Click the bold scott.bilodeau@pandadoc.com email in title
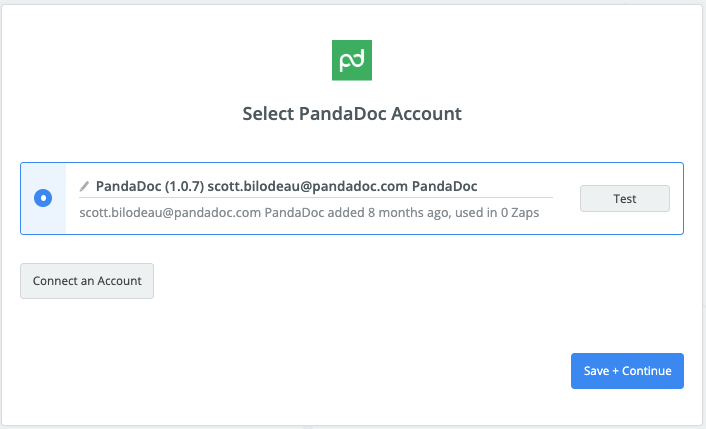The image size is (706, 429). click(x=307, y=186)
